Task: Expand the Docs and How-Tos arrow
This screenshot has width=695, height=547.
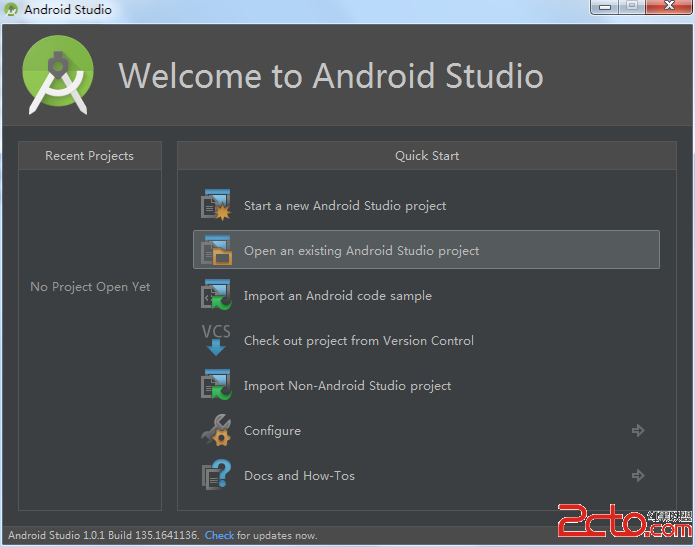Action: click(x=638, y=476)
